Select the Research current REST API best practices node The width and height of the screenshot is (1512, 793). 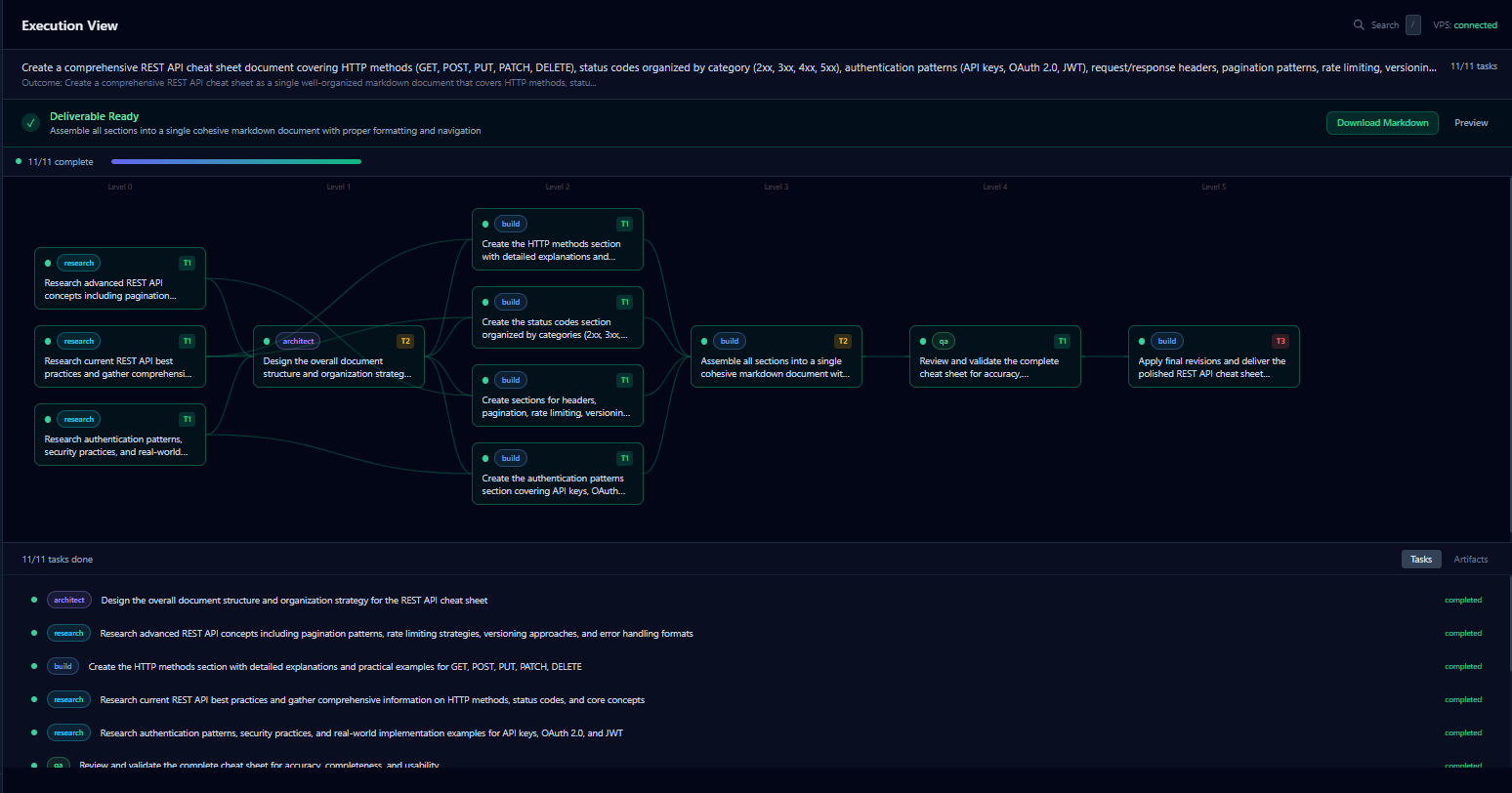(x=120, y=356)
